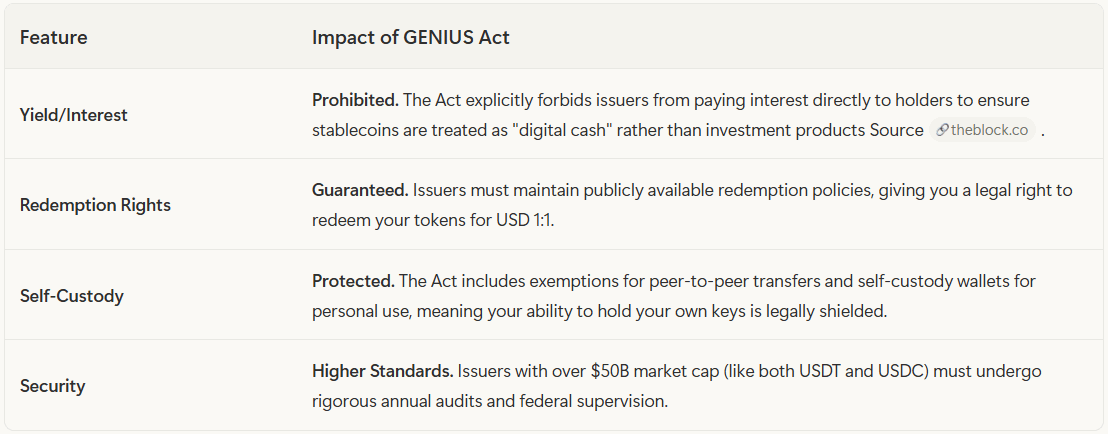Click the link icon beside theblock.co
Viewport: 1108px width, 434px height.
942,131
